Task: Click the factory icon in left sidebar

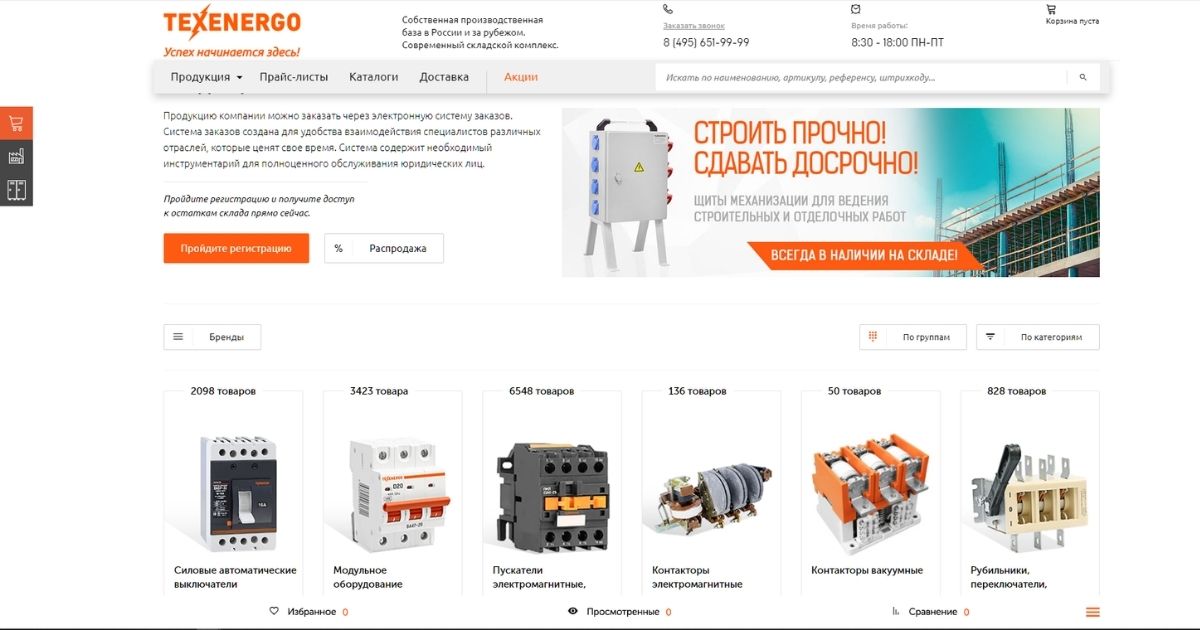Action: [x=16, y=157]
